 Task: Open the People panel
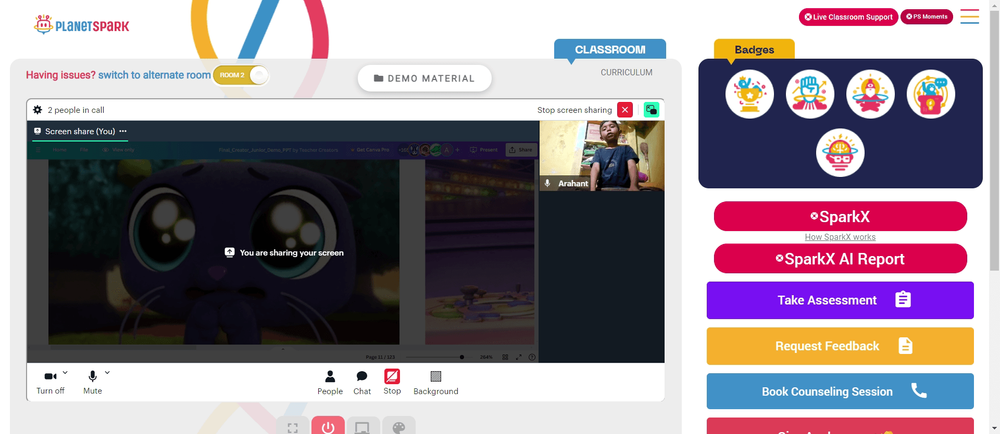(330, 382)
